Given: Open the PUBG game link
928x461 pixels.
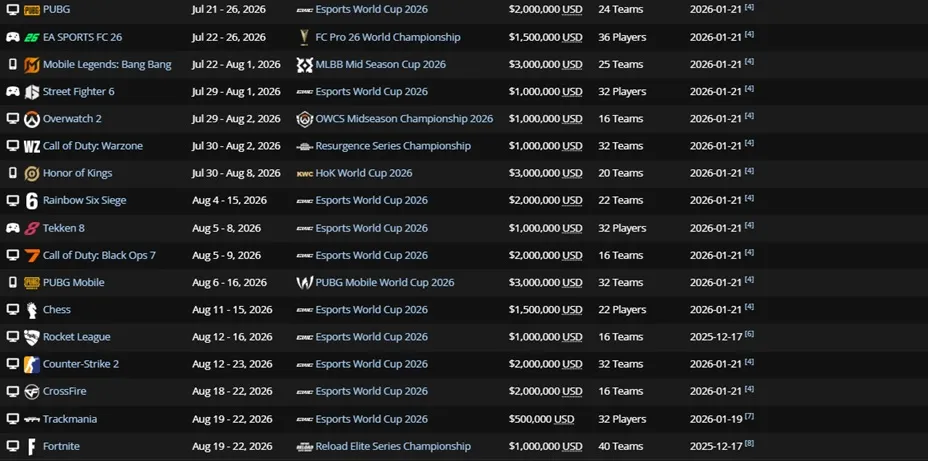Looking at the screenshot, I should coord(56,9).
